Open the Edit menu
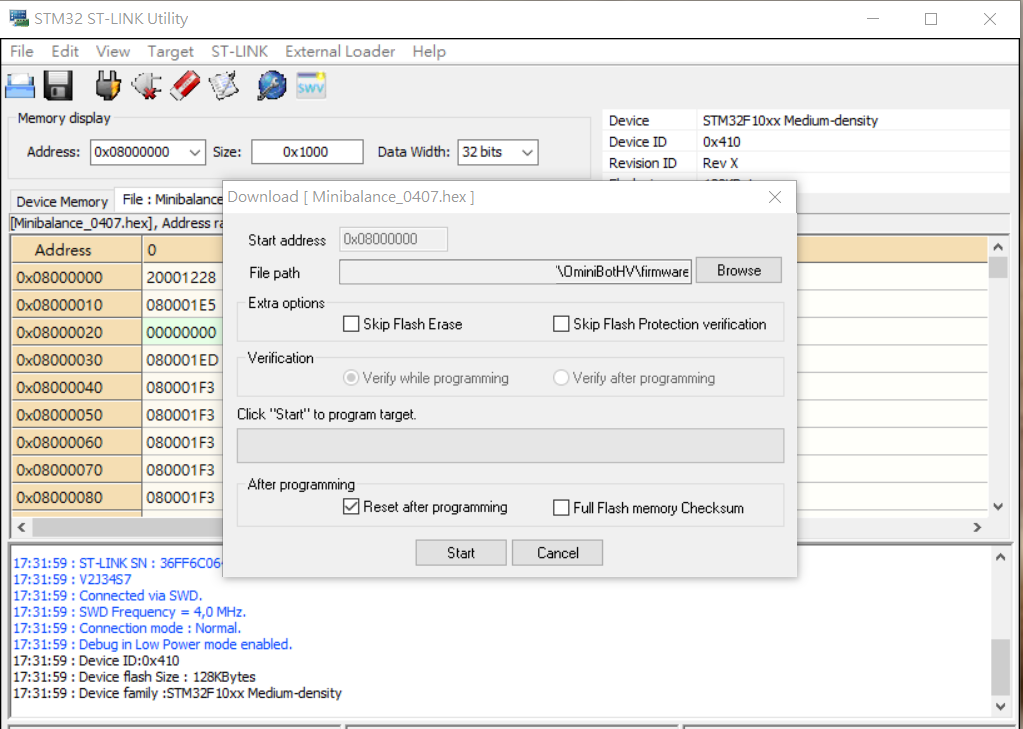Screen dimensions: 1023x729 pyautogui.click(x=65, y=52)
